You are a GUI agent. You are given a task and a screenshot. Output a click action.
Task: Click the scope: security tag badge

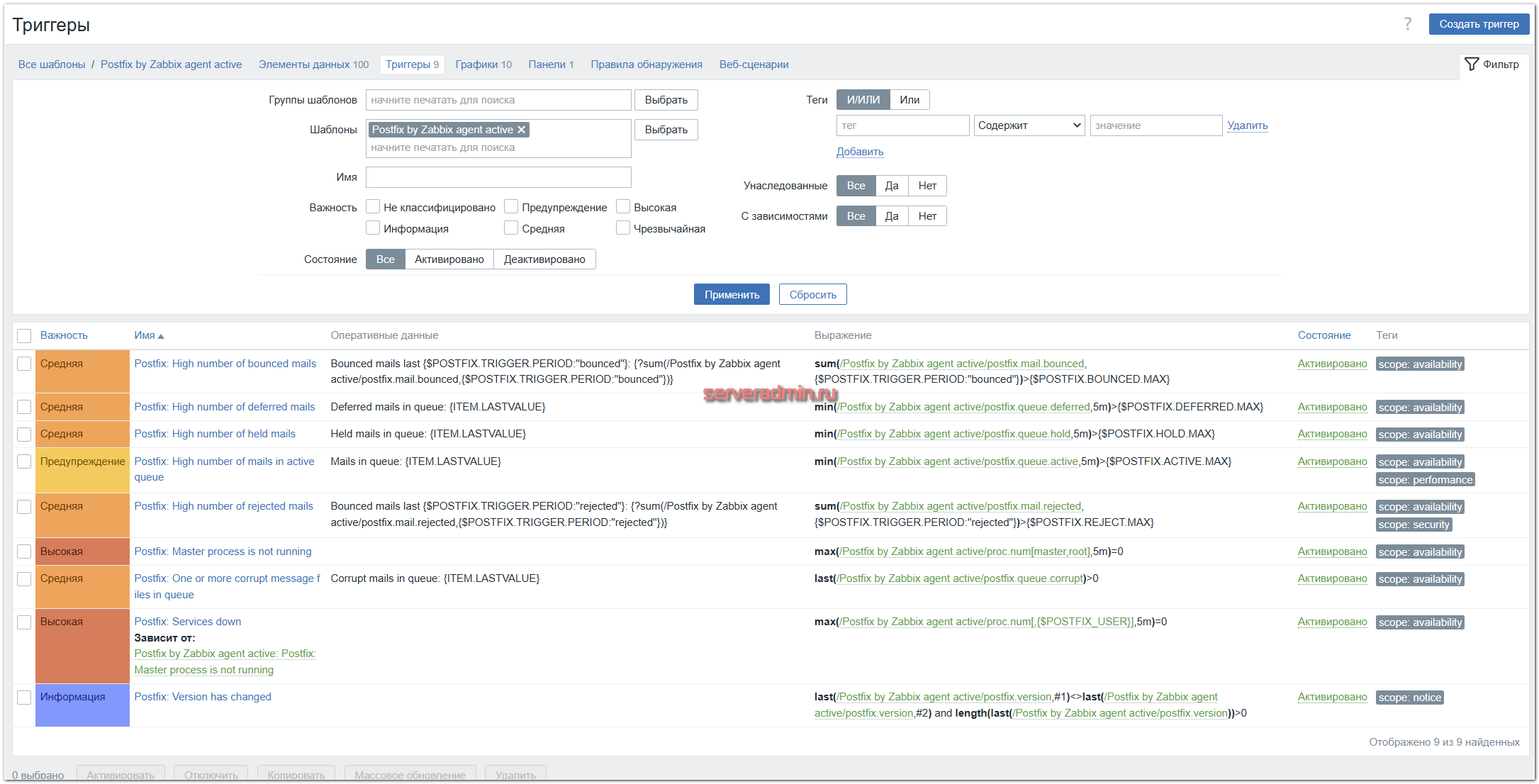[1414, 525]
